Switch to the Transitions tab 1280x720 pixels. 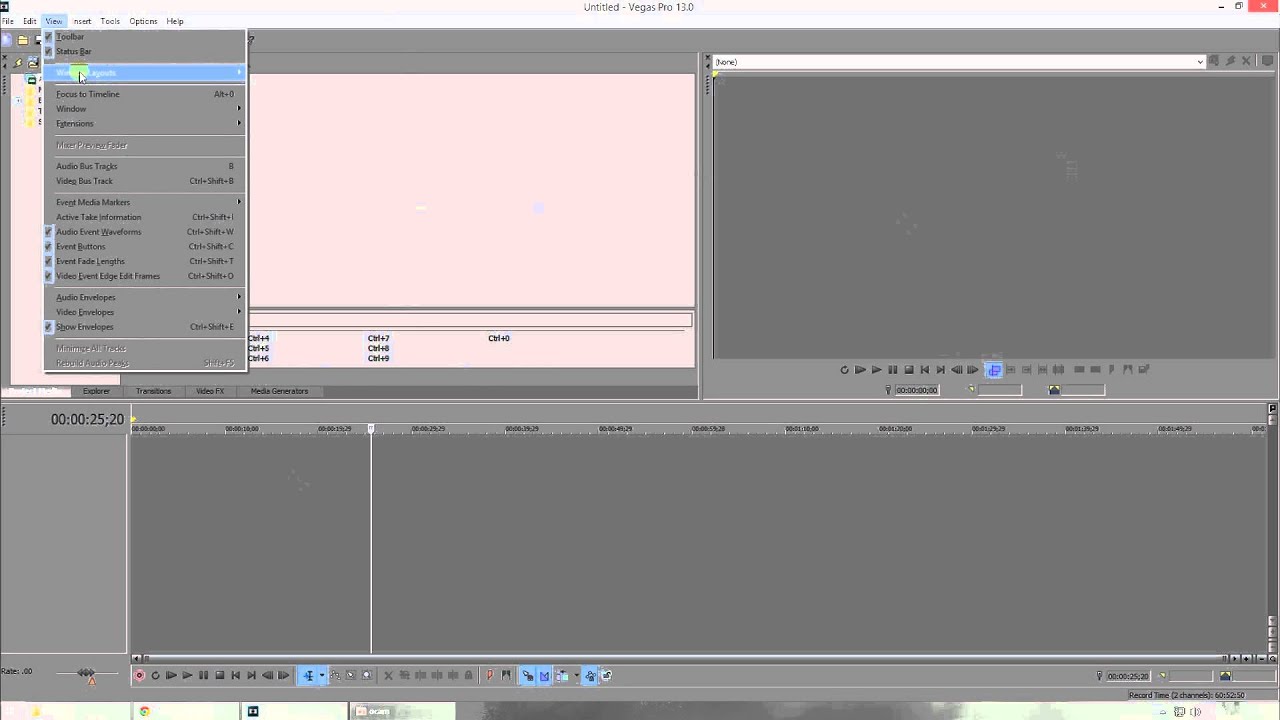point(153,391)
